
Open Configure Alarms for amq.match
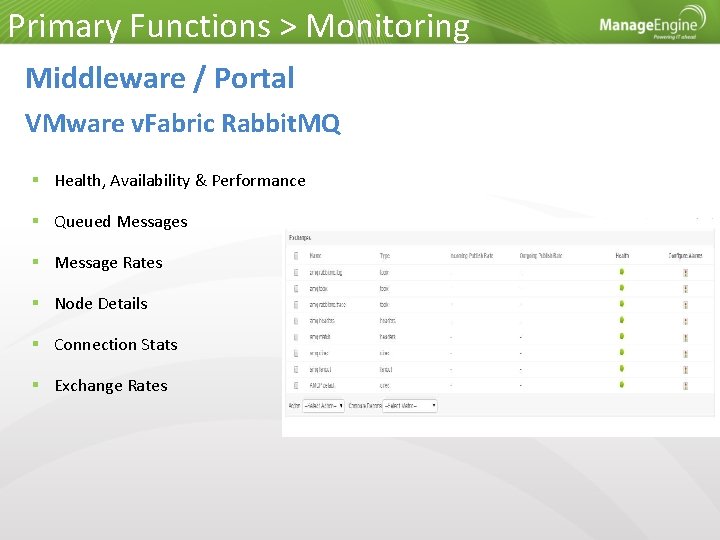(x=686, y=338)
